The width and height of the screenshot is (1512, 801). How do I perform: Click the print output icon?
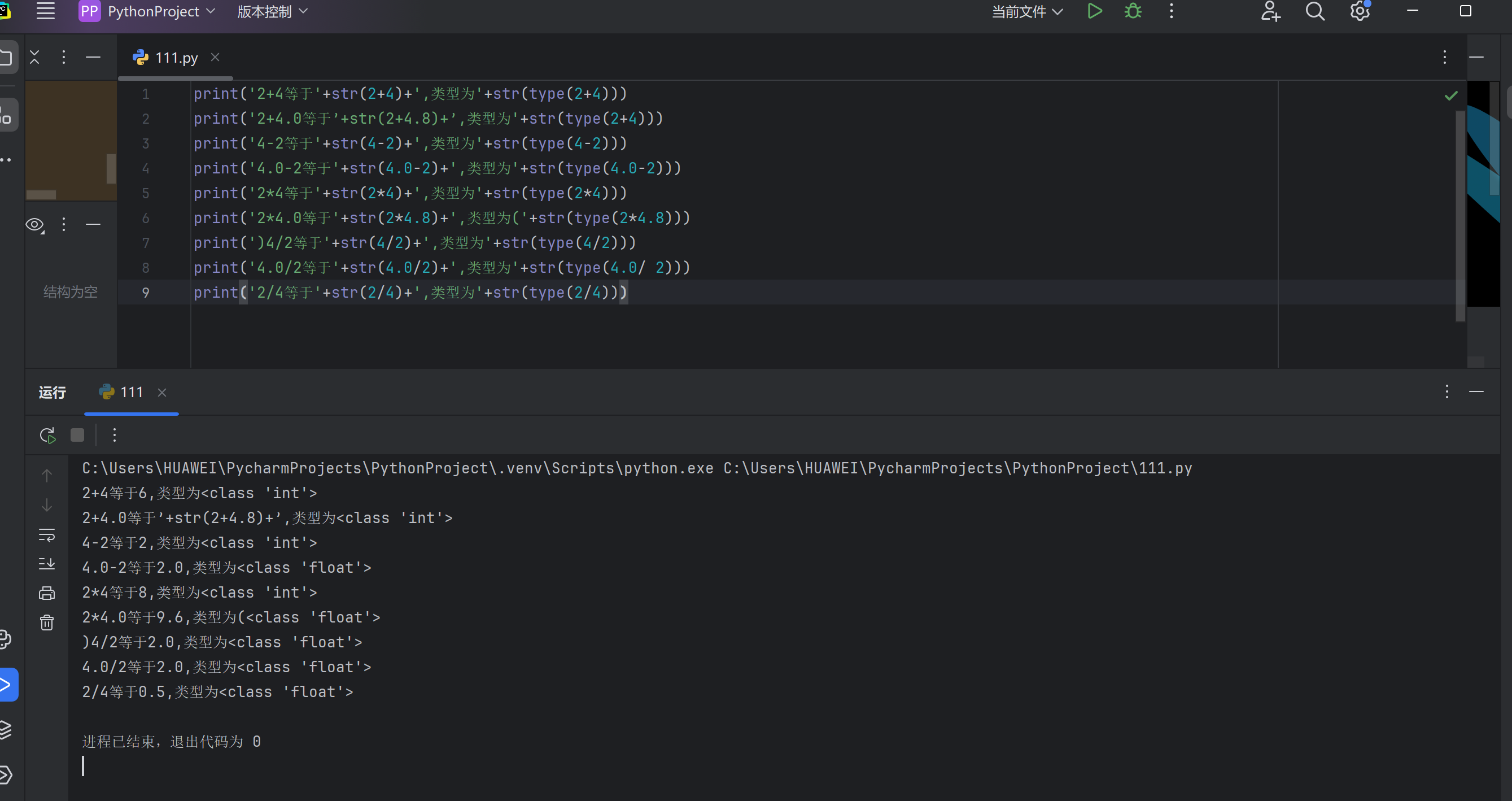tap(47, 593)
